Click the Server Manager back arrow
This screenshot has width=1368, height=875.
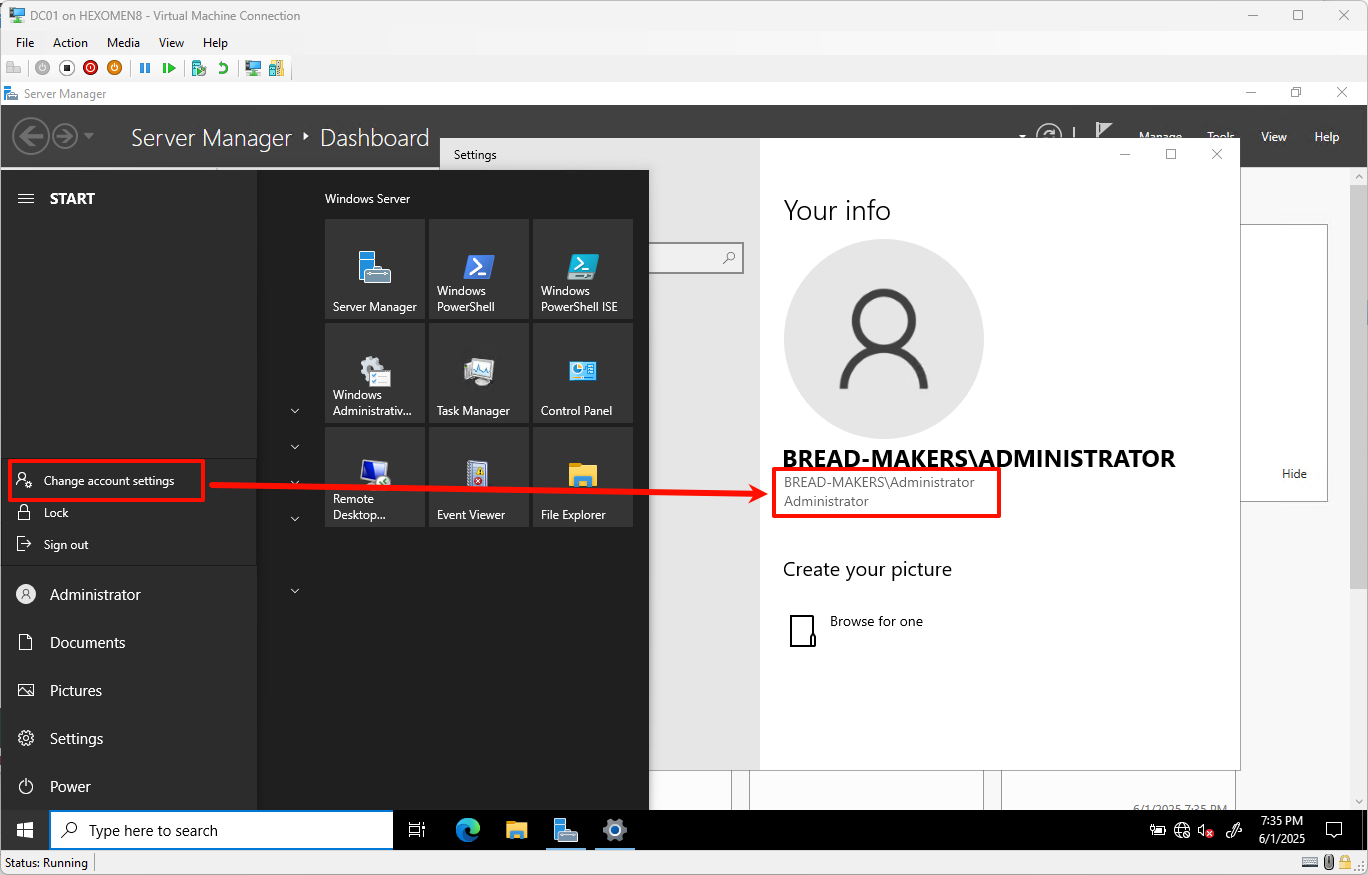(30, 136)
